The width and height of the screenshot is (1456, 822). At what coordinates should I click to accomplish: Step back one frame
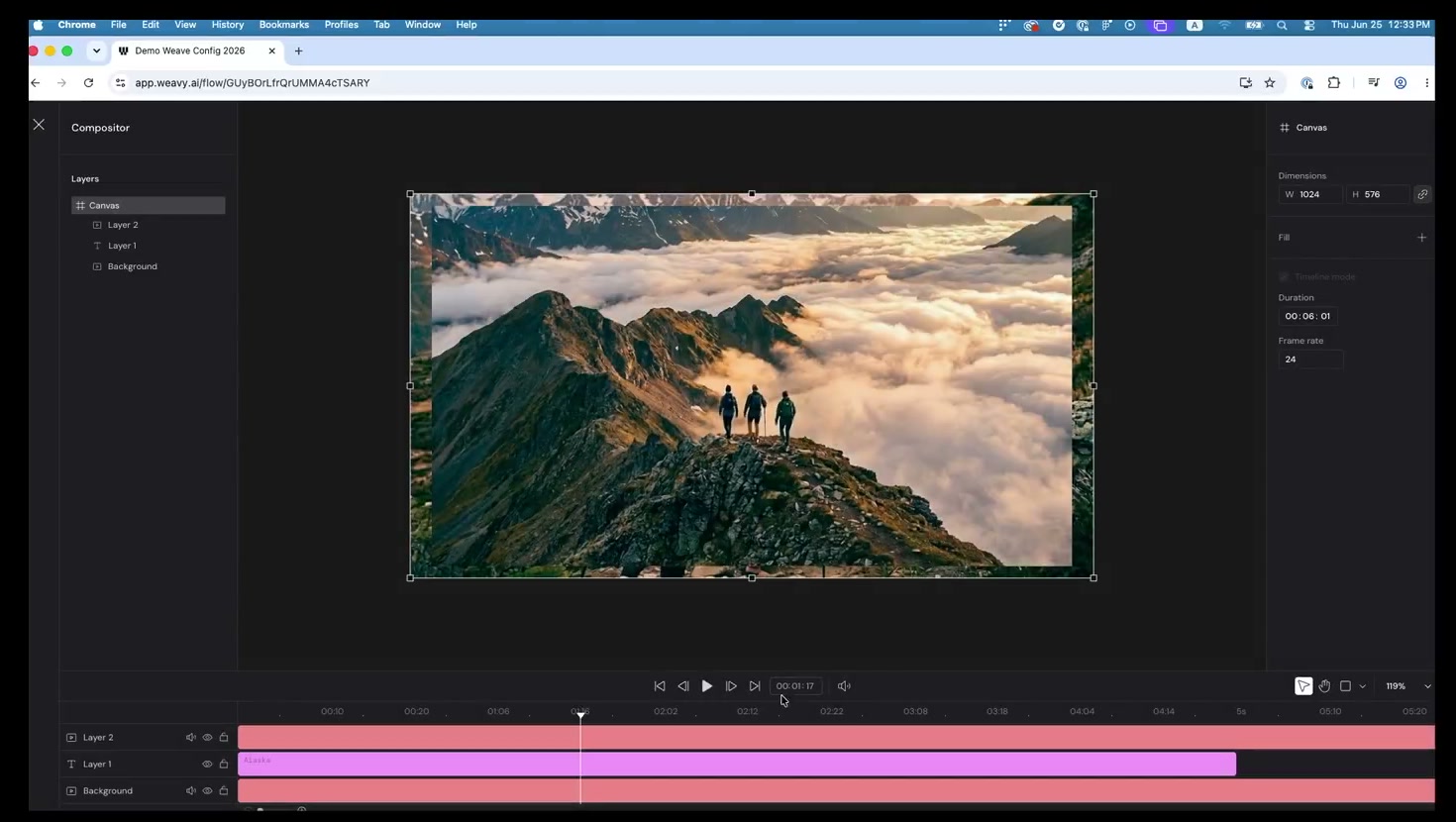[683, 685]
